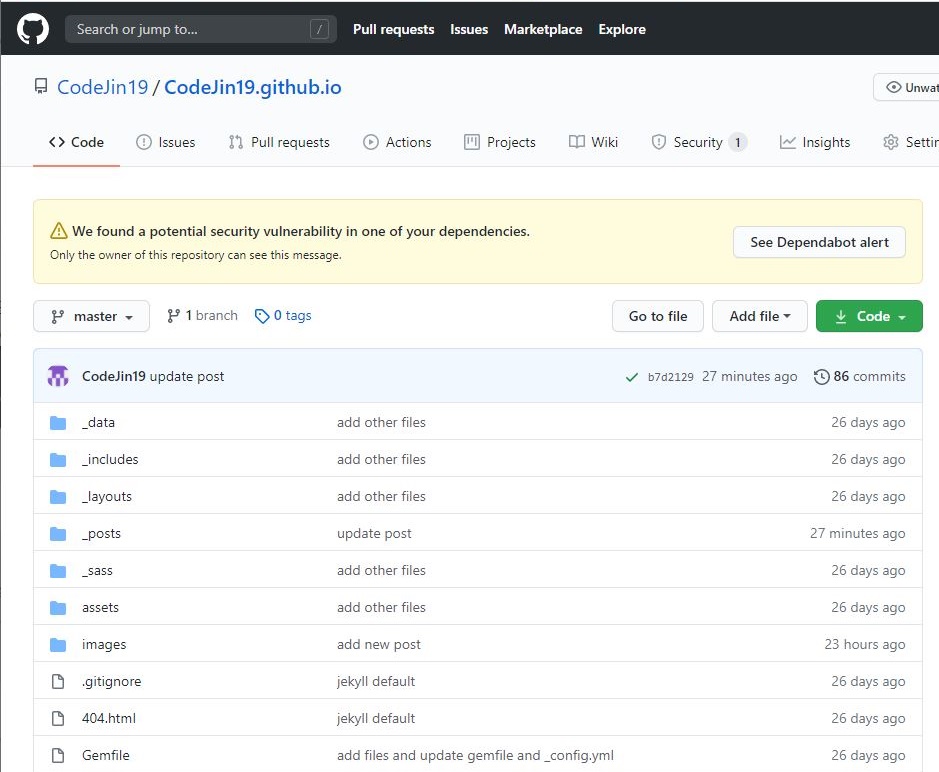Click the CodeJin19 user avatar in commit row
Screen dimensions: 939x772
[58, 376]
